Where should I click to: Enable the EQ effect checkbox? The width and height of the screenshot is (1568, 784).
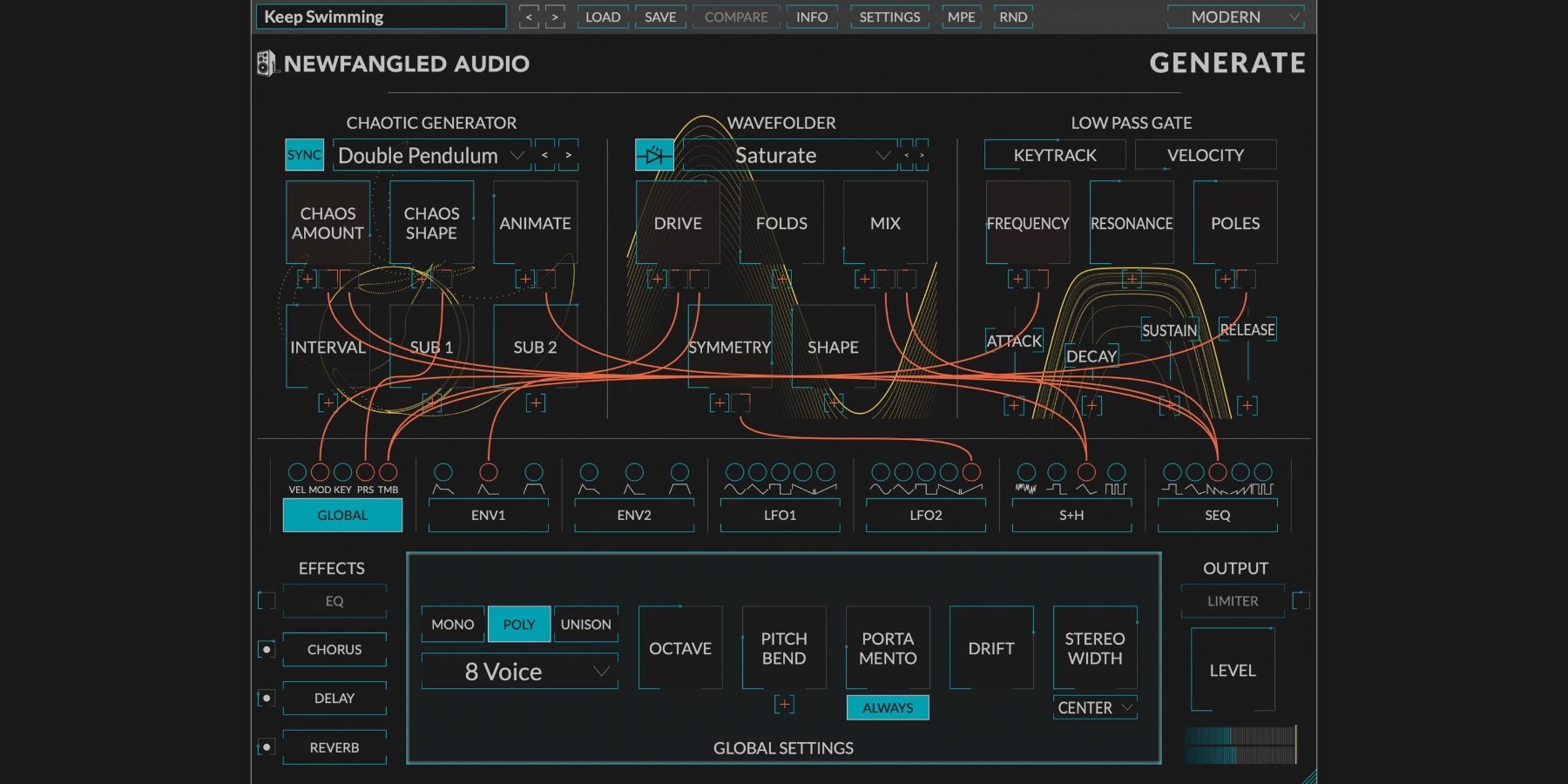267,600
